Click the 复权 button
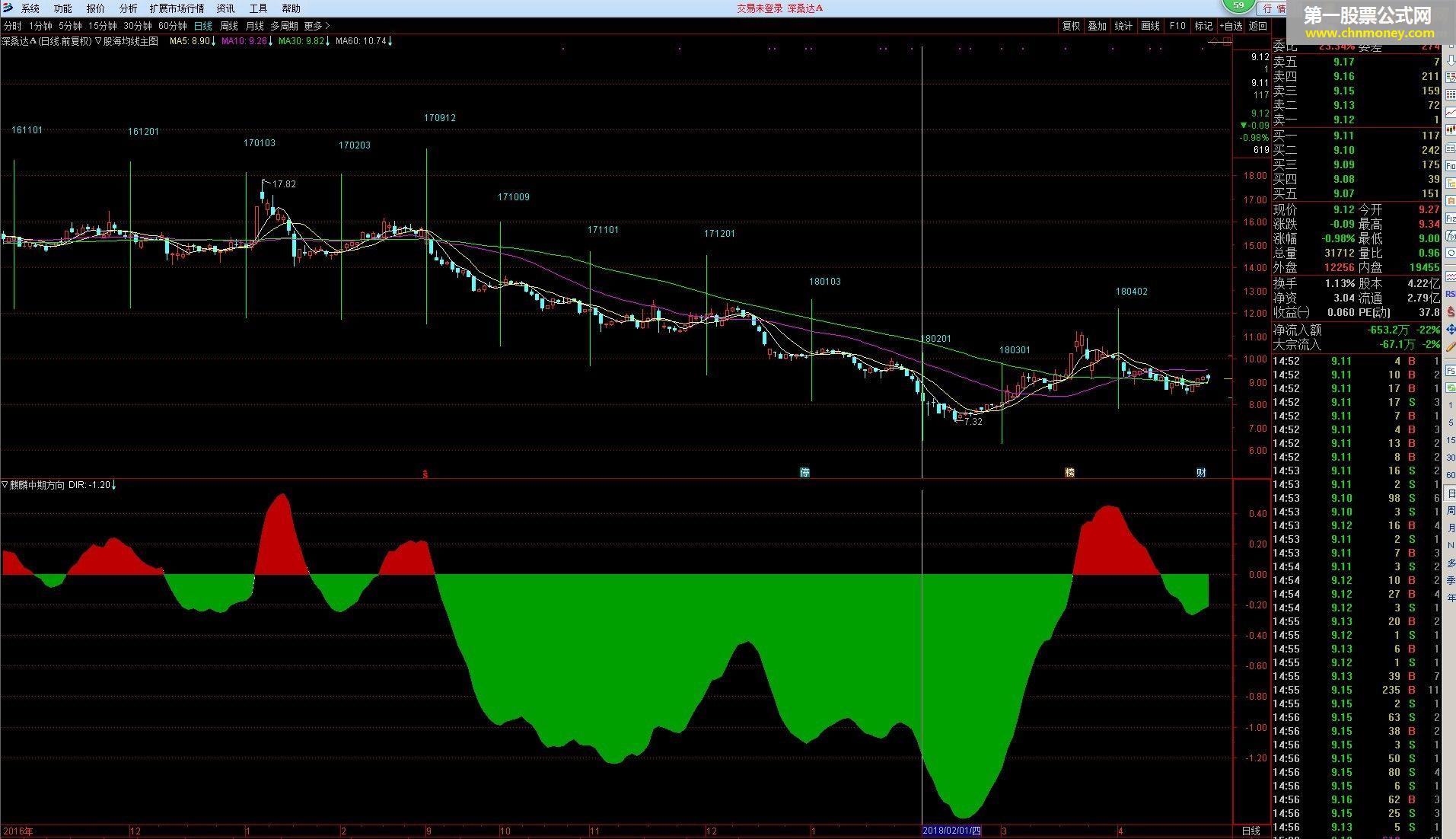The height and width of the screenshot is (839, 1456). (x=1071, y=26)
